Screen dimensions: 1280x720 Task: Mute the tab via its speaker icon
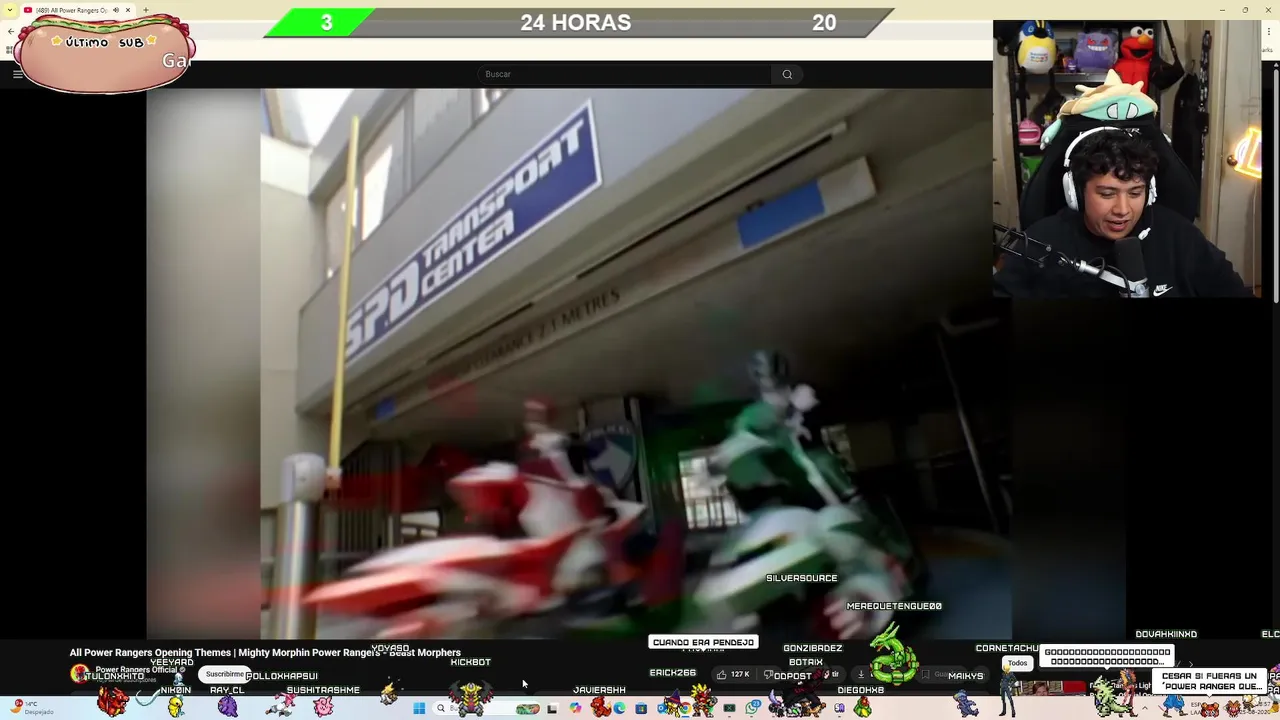point(115,10)
